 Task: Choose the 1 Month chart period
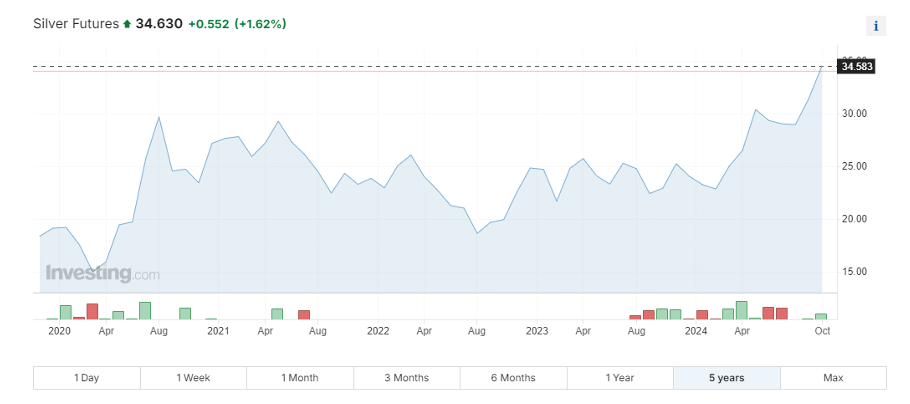[300, 378]
